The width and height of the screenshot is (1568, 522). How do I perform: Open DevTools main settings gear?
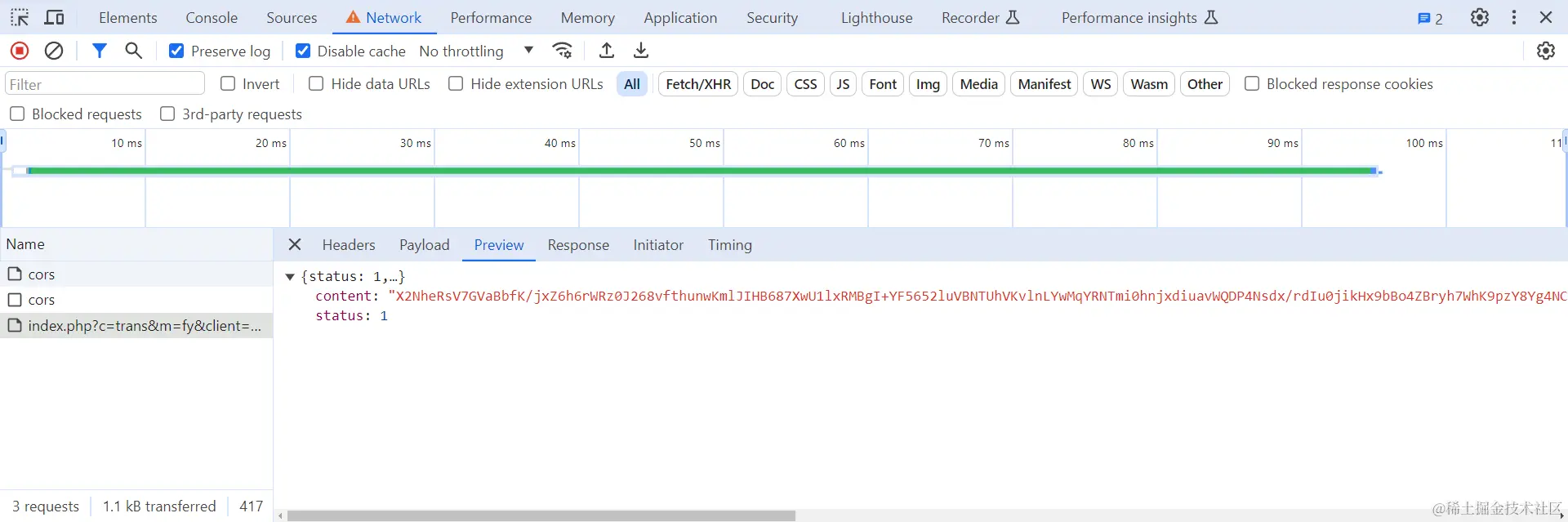[x=1480, y=17]
